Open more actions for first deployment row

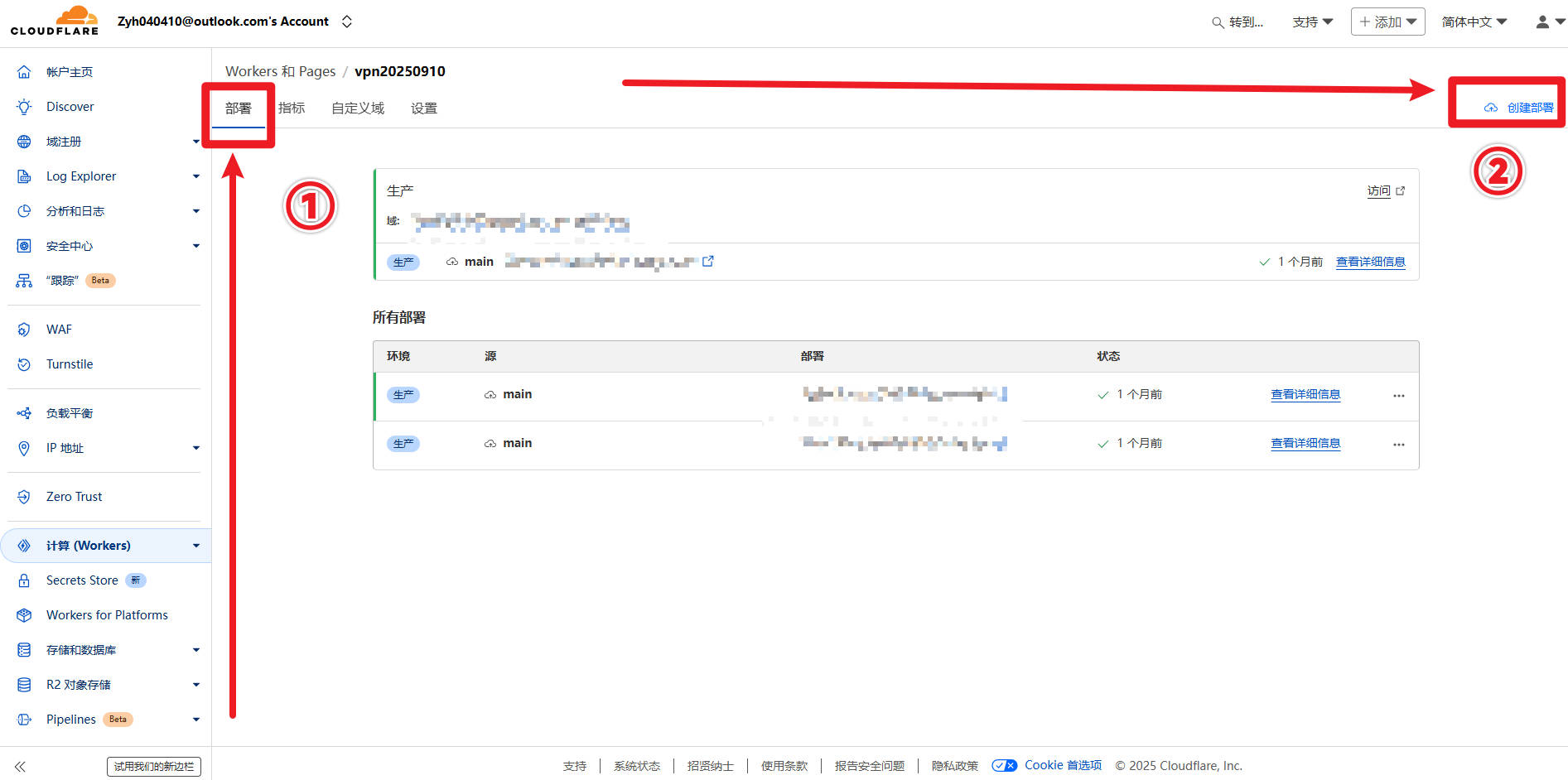pos(1399,395)
